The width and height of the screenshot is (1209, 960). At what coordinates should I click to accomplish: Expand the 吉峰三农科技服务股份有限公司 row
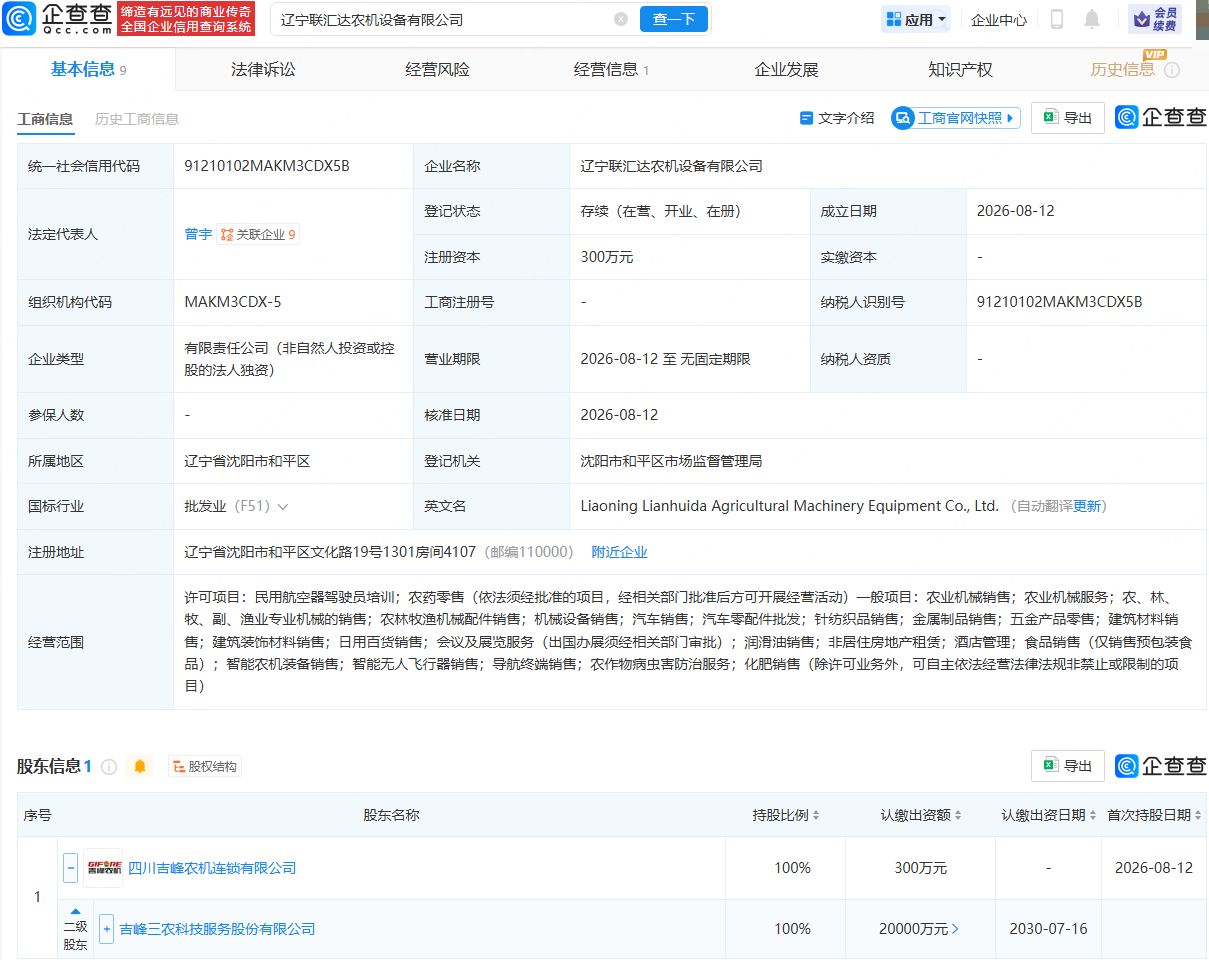pos(107,928)
